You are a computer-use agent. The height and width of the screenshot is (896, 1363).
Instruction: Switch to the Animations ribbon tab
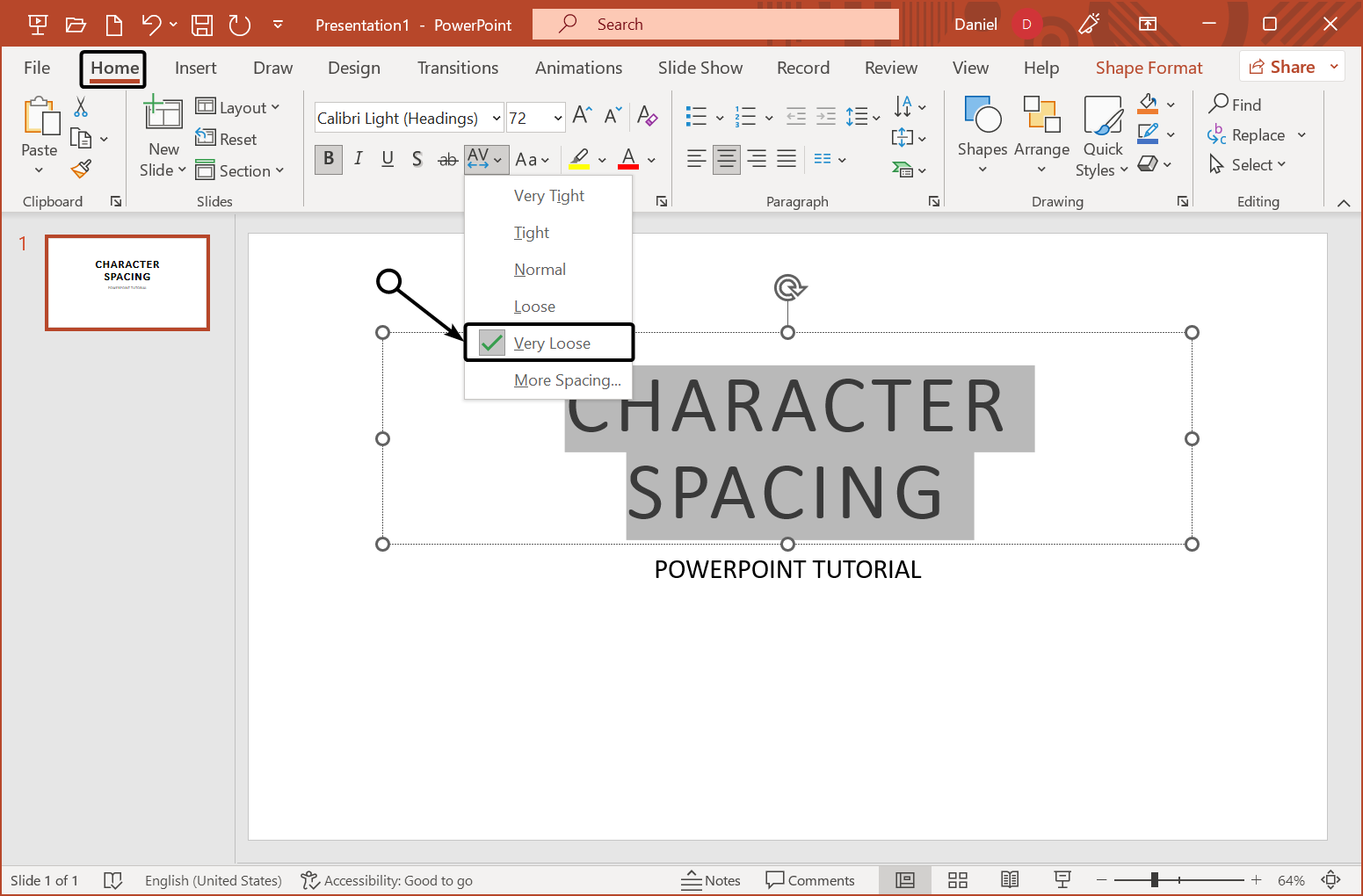tap(578, 68)
